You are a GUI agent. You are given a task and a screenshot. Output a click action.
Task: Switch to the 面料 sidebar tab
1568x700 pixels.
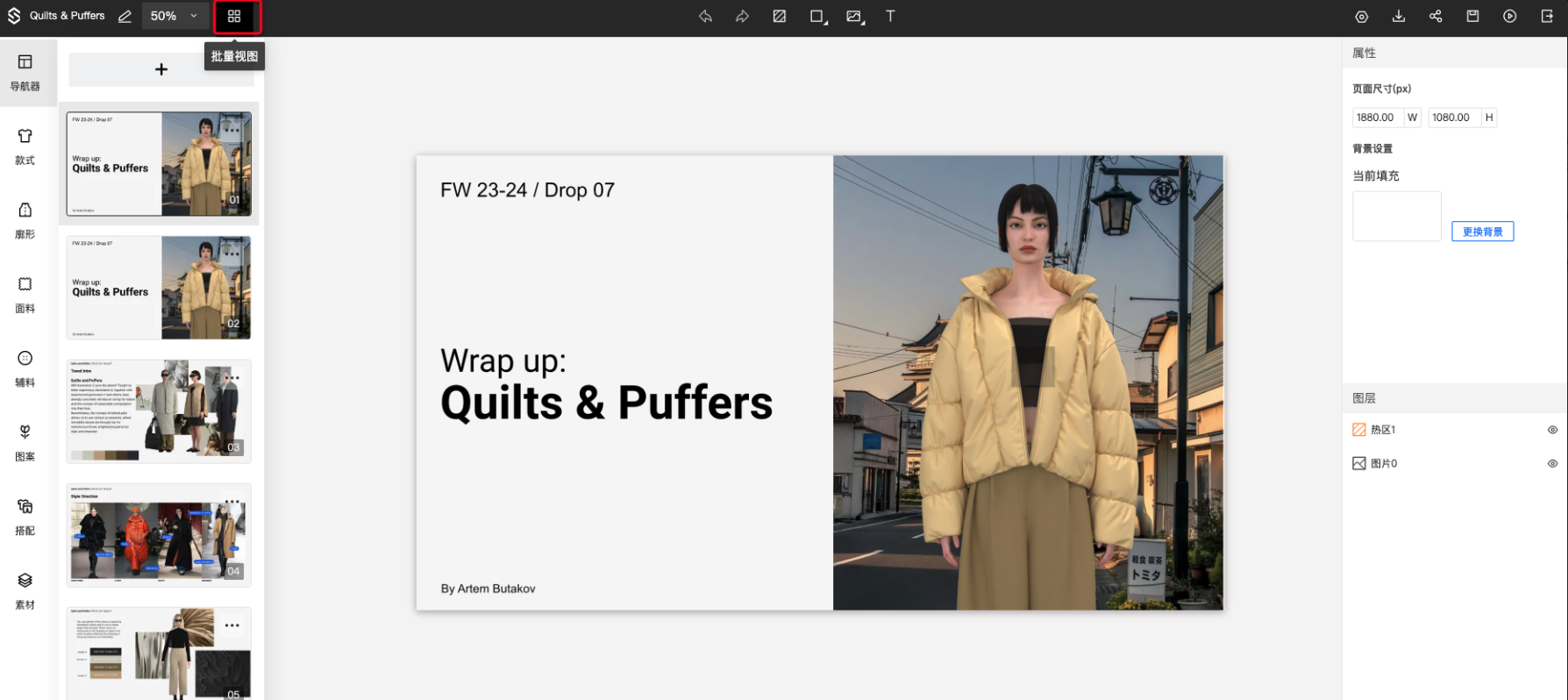[25, 295]
